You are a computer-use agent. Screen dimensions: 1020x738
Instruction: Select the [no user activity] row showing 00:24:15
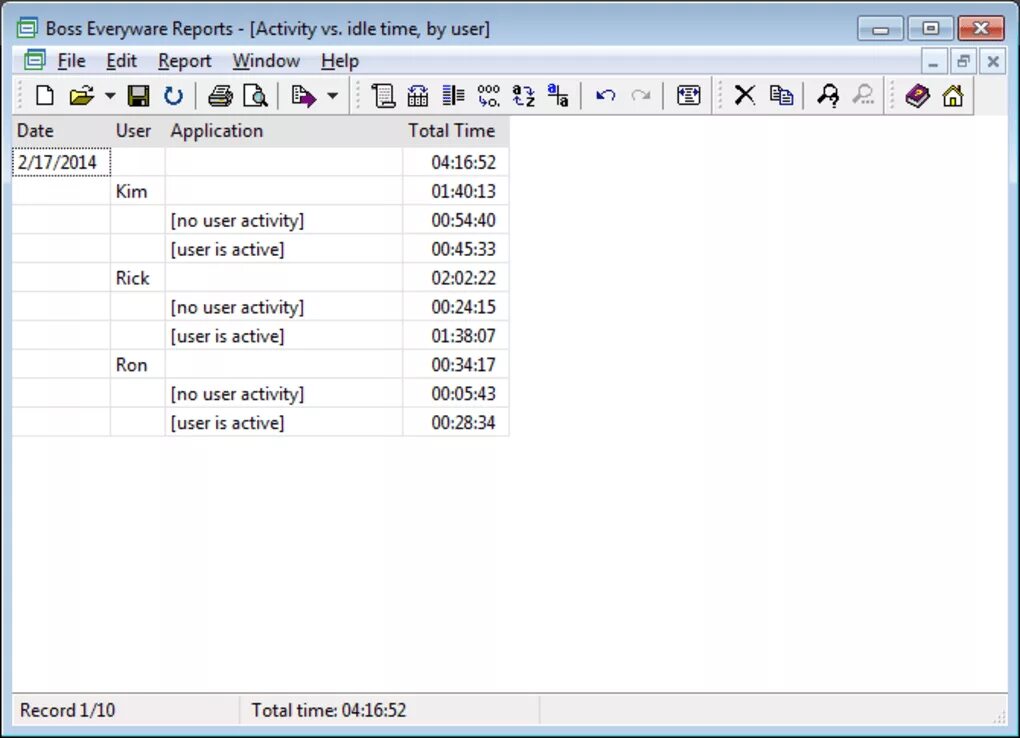pos(260,307)
